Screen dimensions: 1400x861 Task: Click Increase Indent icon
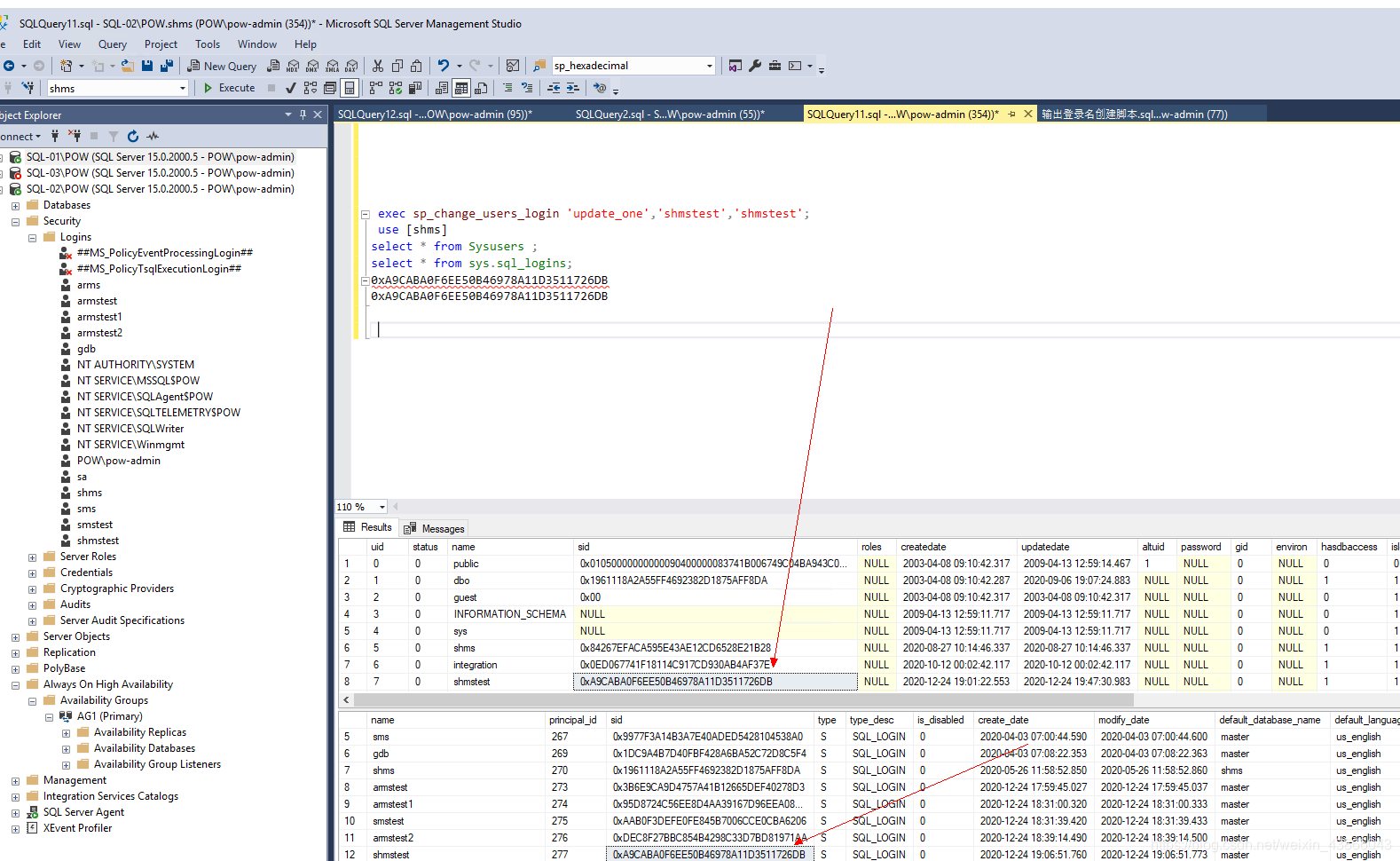(x=573, y=88)
